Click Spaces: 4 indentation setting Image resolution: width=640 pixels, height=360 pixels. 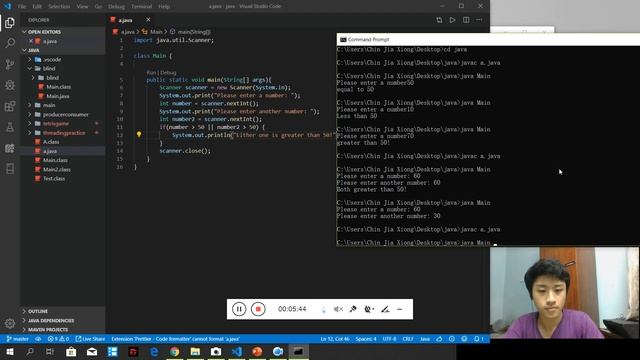pyautogui.click(x=366, y=339)
